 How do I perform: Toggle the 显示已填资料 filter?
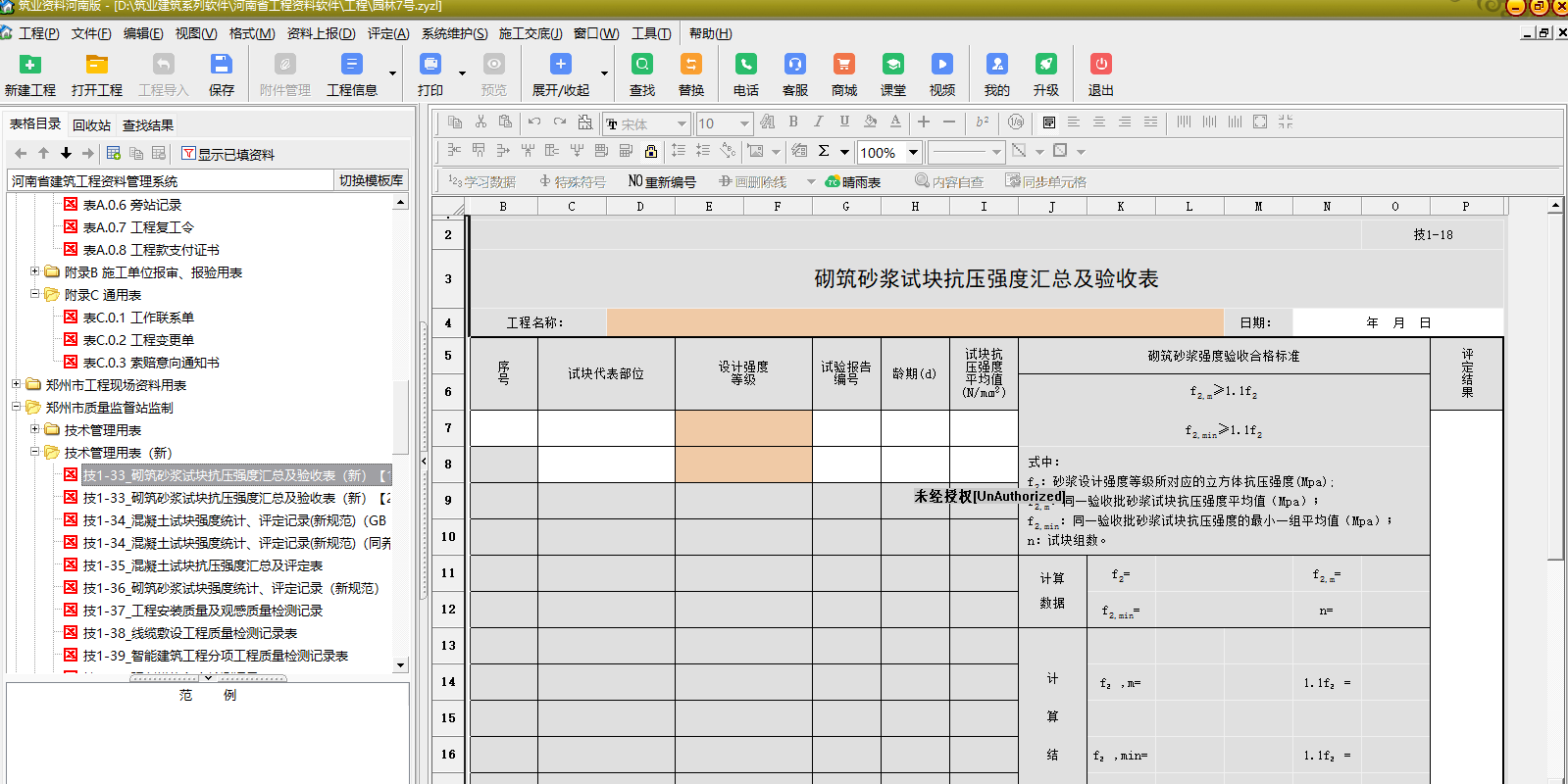(x=228, y=154)
